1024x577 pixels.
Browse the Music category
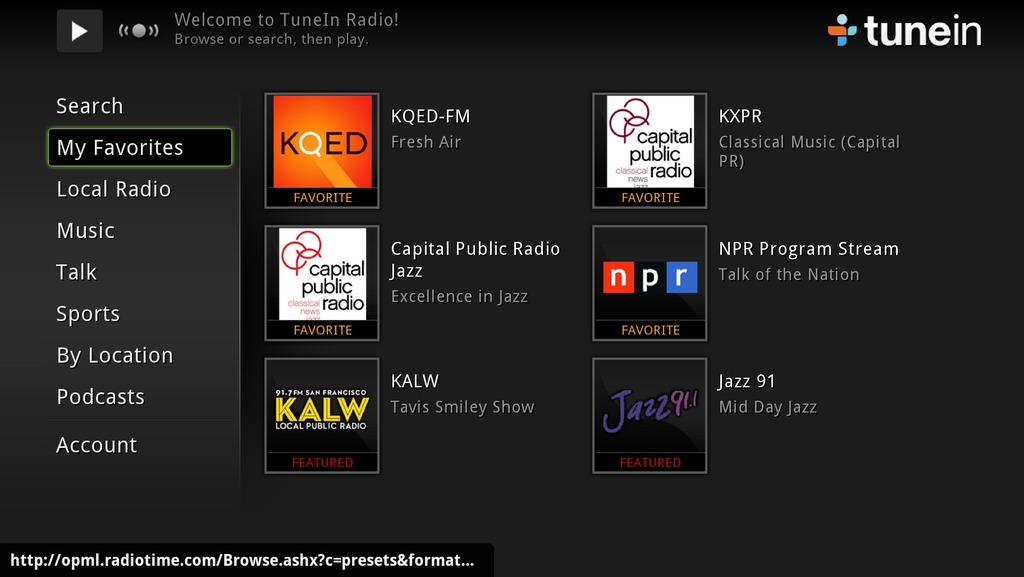tap(85, 231)
